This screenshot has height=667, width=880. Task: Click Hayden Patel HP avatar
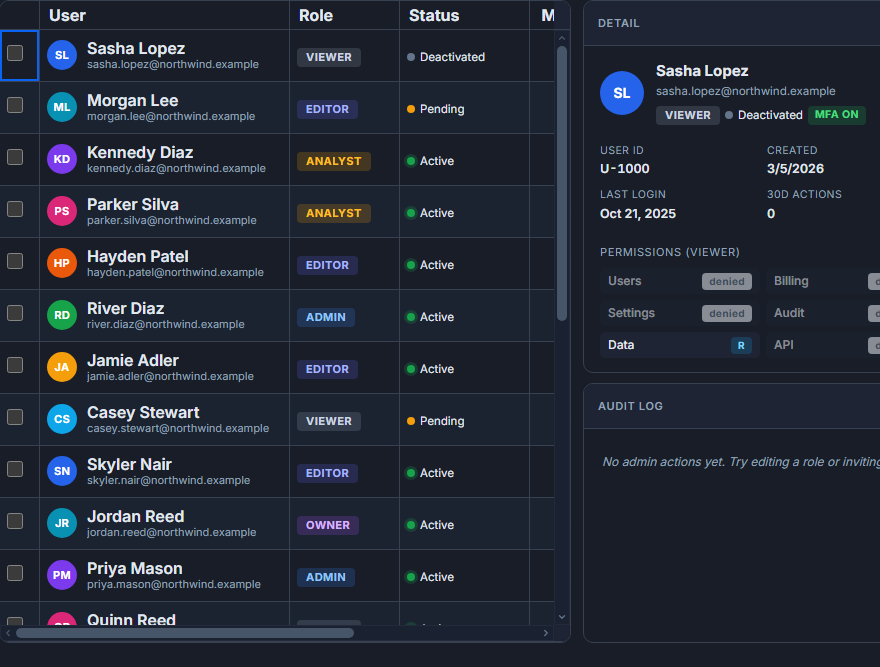point(62,263)
